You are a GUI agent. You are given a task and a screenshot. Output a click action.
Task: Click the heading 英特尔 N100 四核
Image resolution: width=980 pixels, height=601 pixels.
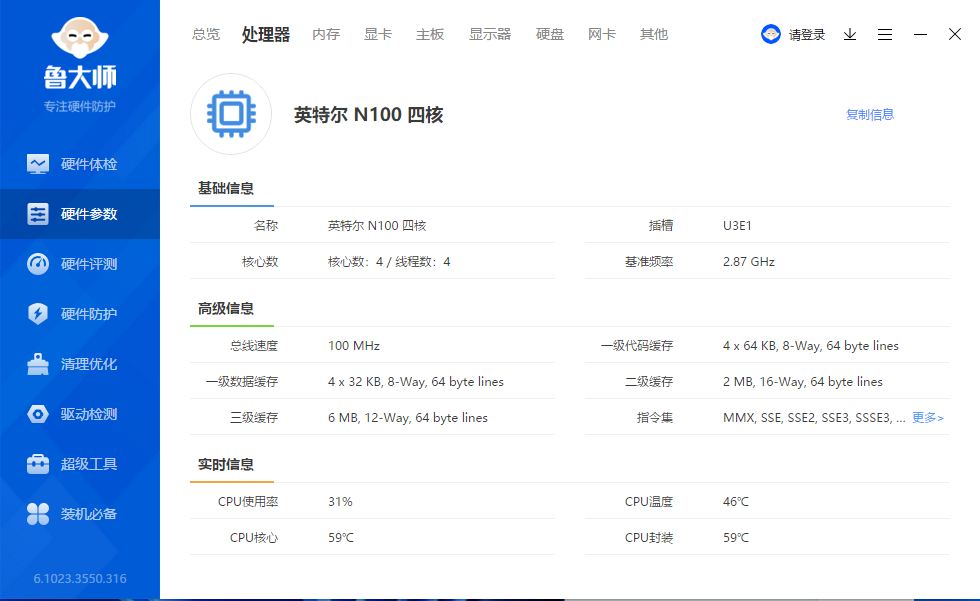pyautogui.click(x=369, y=114)
